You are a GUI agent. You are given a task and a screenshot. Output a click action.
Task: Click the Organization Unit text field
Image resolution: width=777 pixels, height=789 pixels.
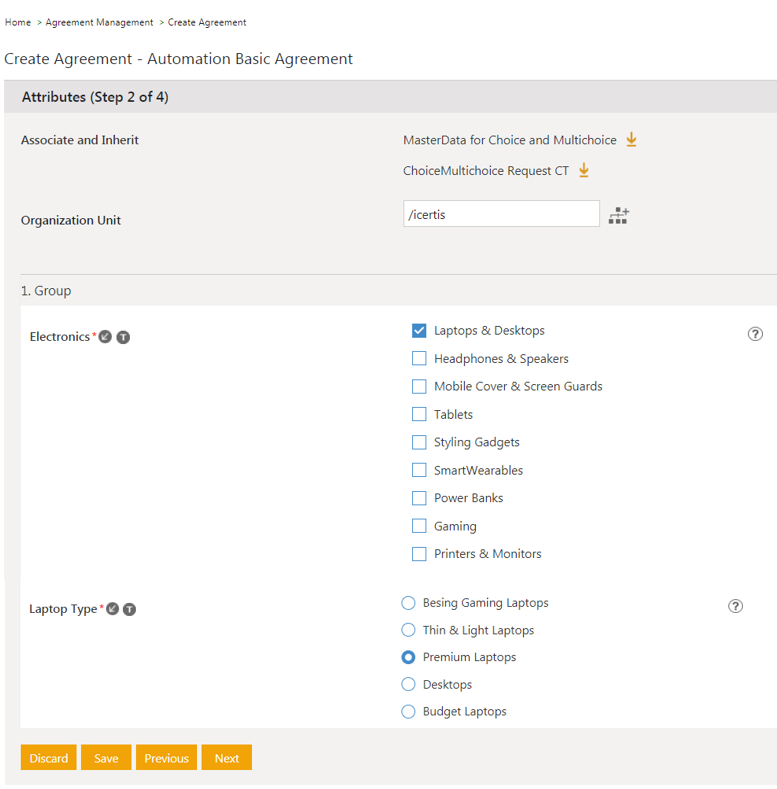pyautogui.click(x=500, y=214)
